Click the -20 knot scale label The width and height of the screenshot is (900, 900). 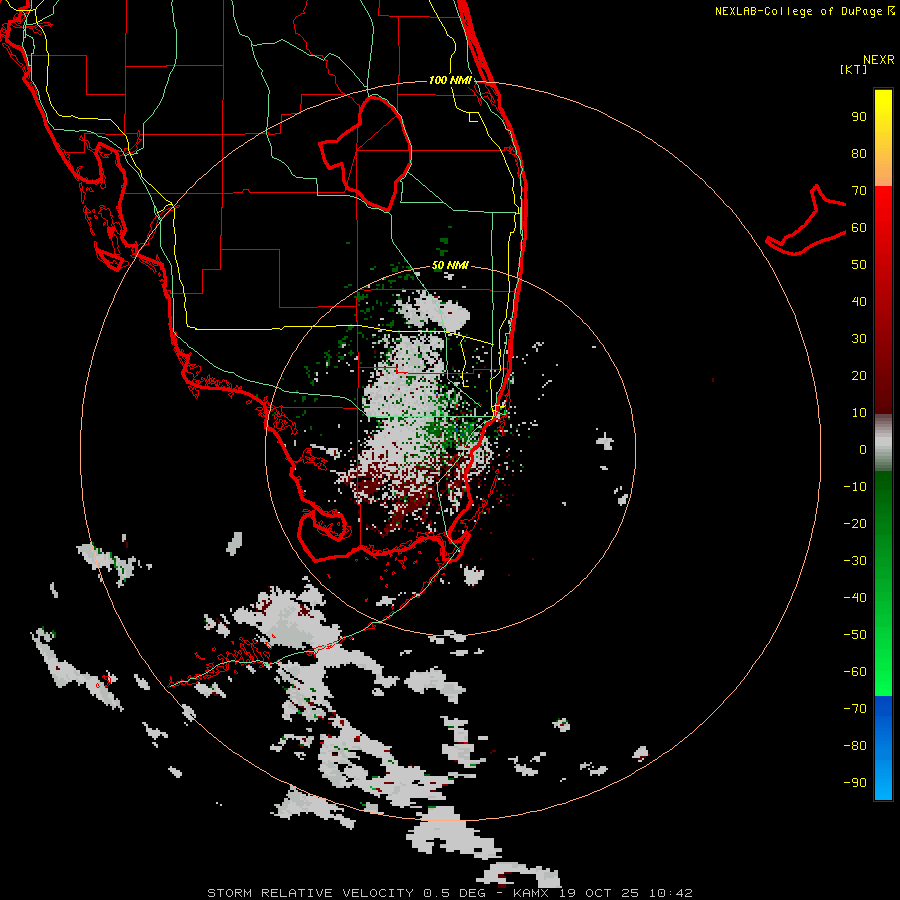click(x=855, y=523)
